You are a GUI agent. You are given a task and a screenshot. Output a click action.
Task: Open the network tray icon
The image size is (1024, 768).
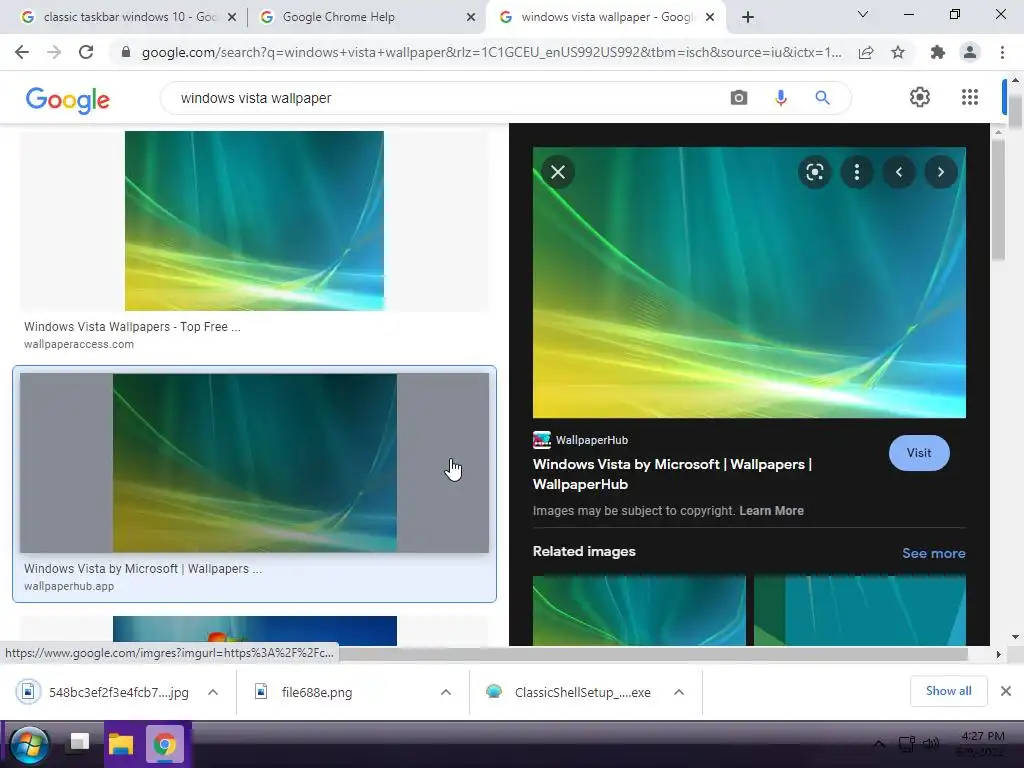(906, 744)
